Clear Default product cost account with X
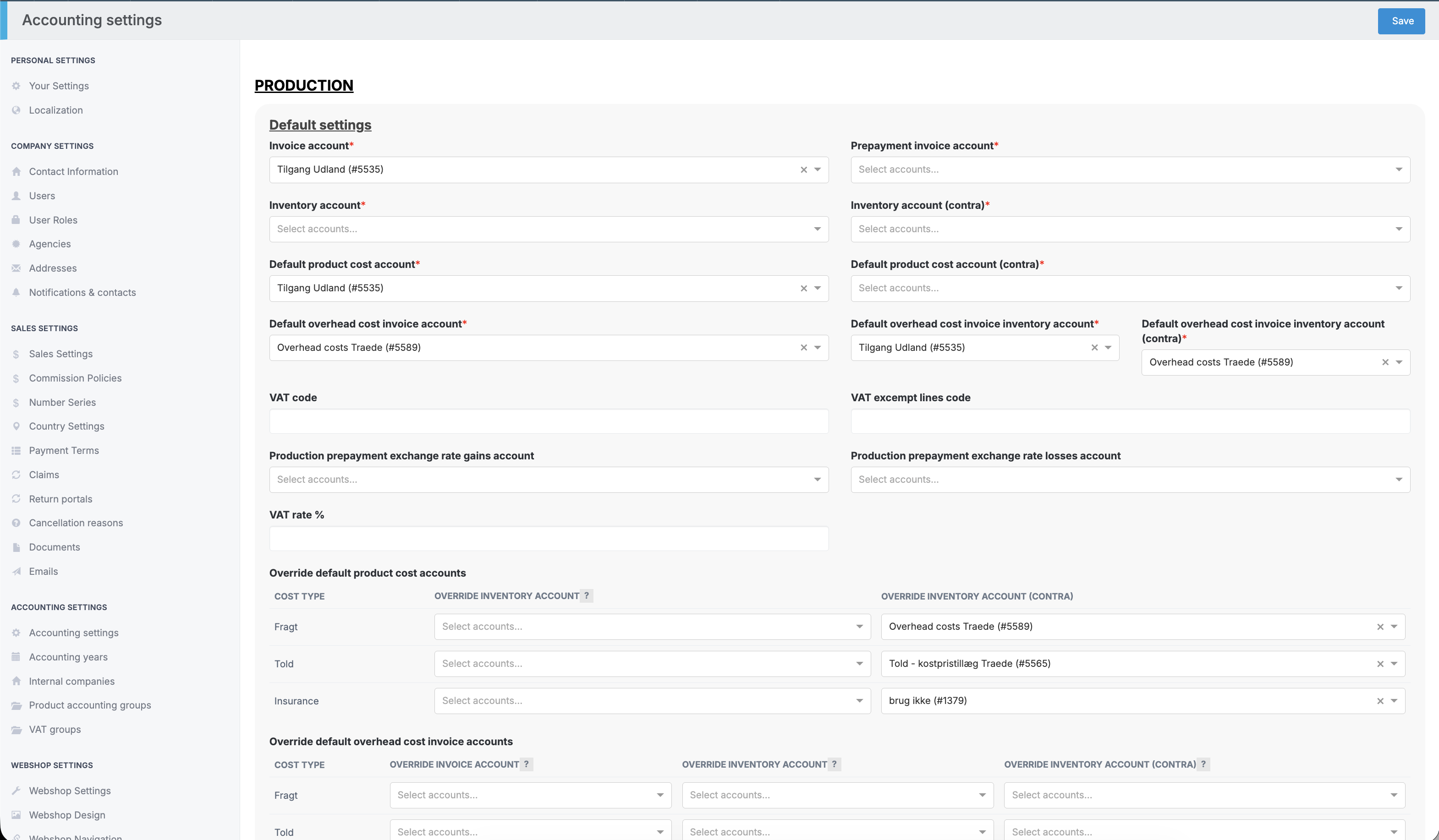The width and height of the screenshot is (1439, 840). point(803,289)
